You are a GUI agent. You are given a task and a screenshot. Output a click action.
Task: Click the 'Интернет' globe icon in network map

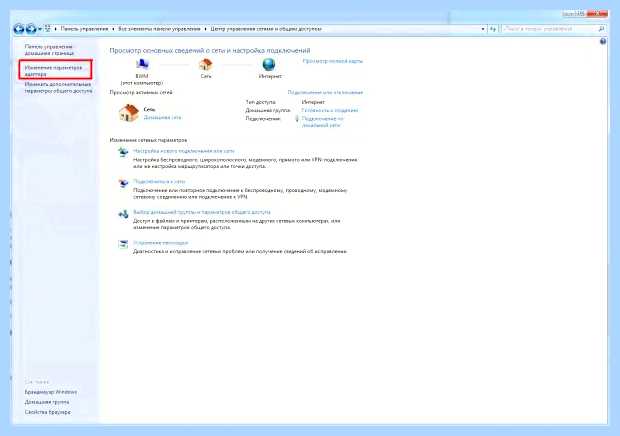click(269, 64)
